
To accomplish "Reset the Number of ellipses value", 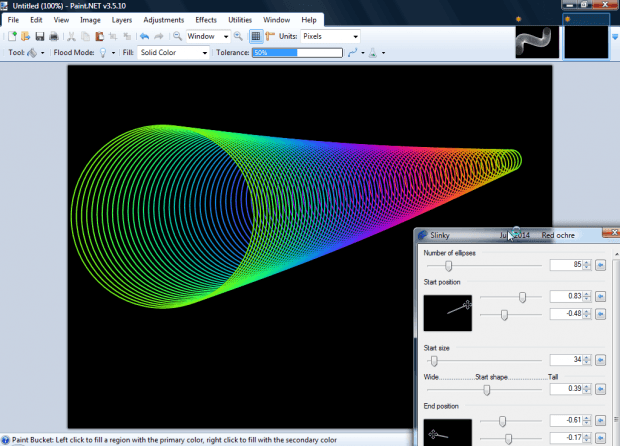I will click(601, 266).
